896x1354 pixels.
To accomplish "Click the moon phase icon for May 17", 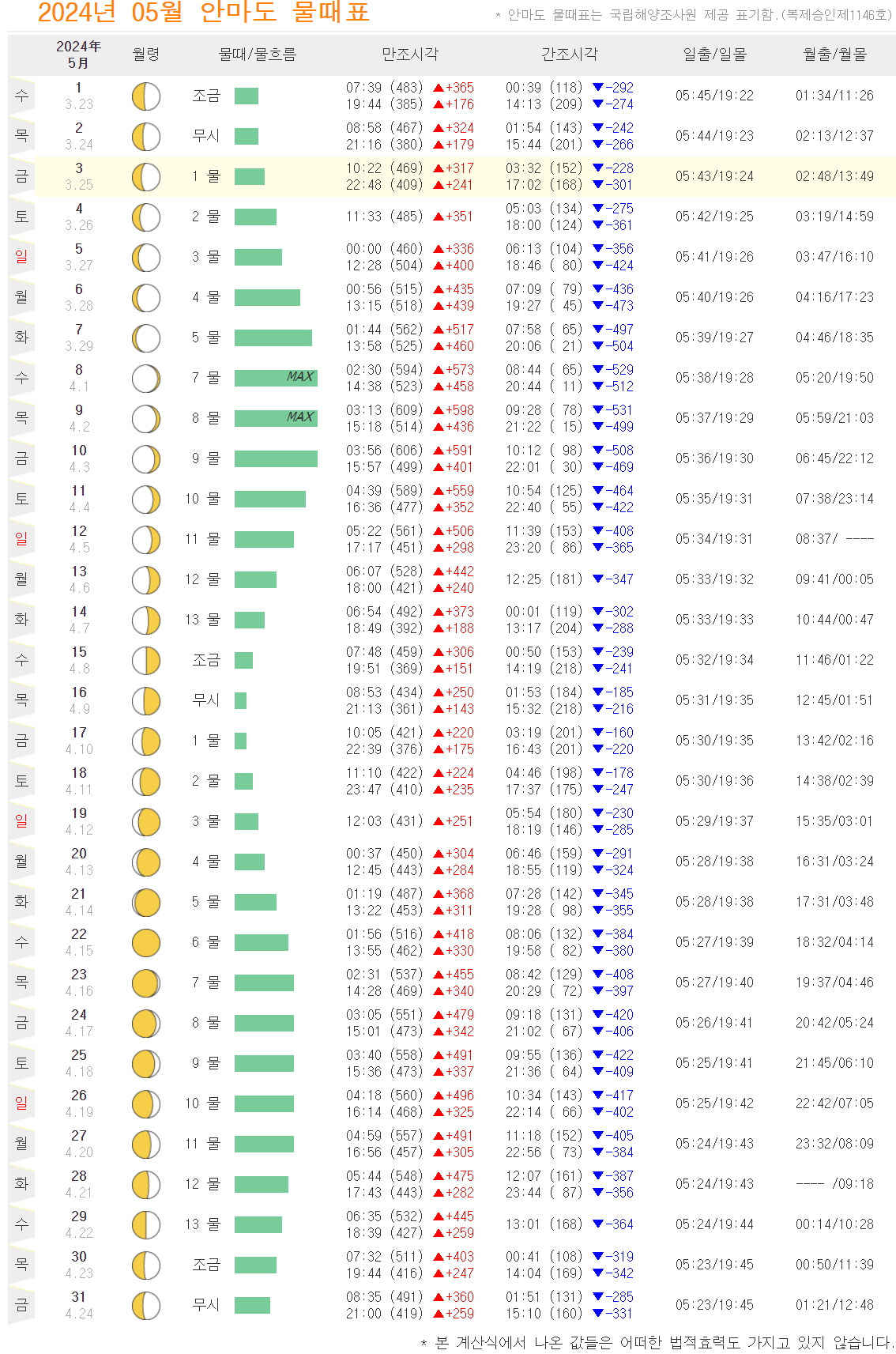I will pos(146,741).
